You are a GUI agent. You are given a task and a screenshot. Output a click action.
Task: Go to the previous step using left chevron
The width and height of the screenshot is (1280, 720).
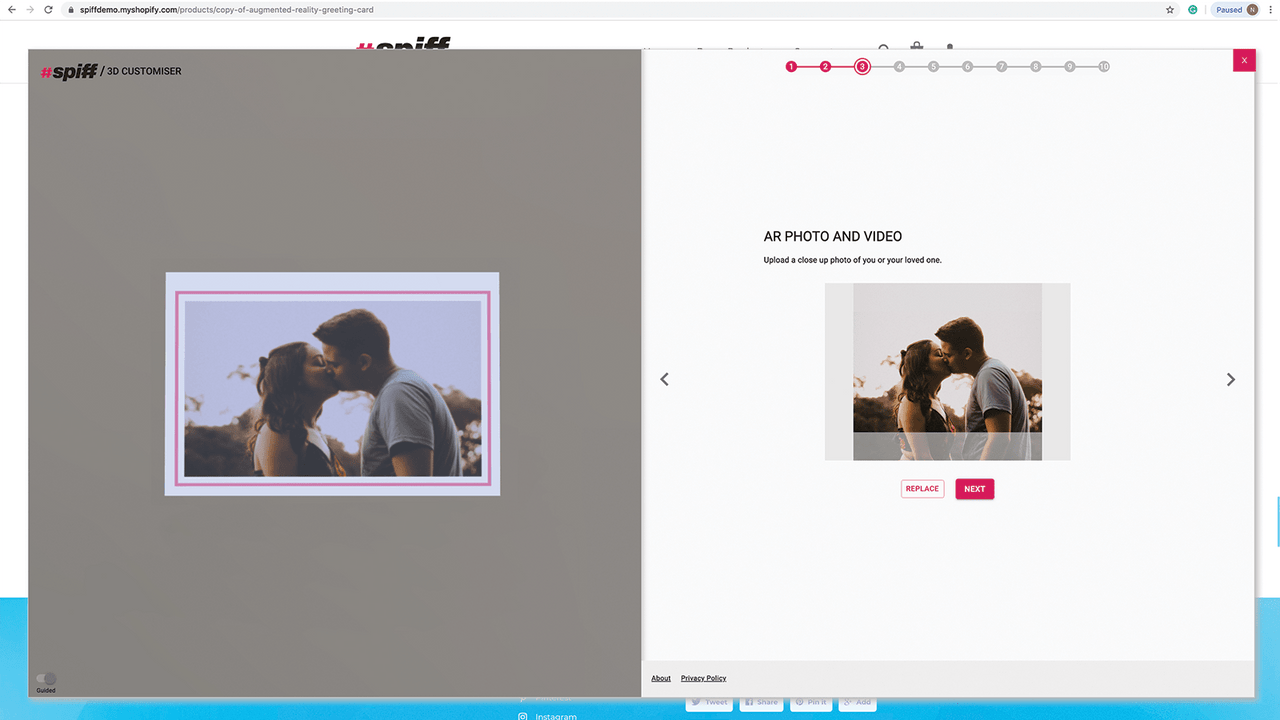coord(664,379)
